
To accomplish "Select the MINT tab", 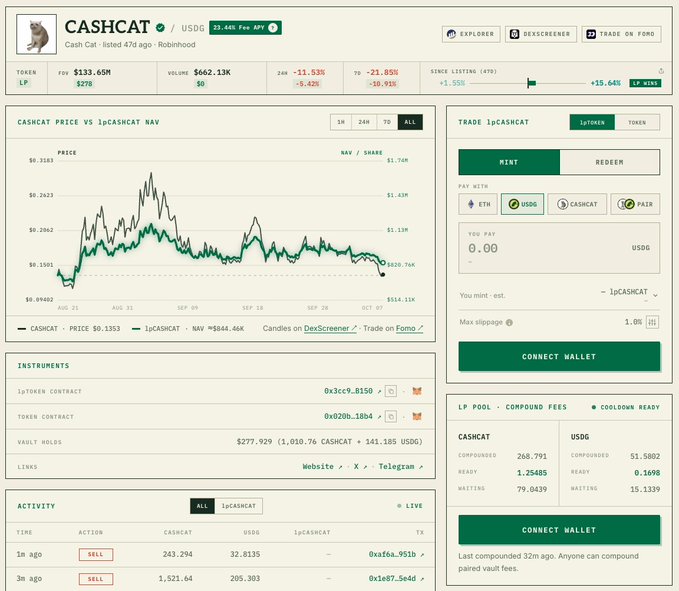I will (509, 162).
